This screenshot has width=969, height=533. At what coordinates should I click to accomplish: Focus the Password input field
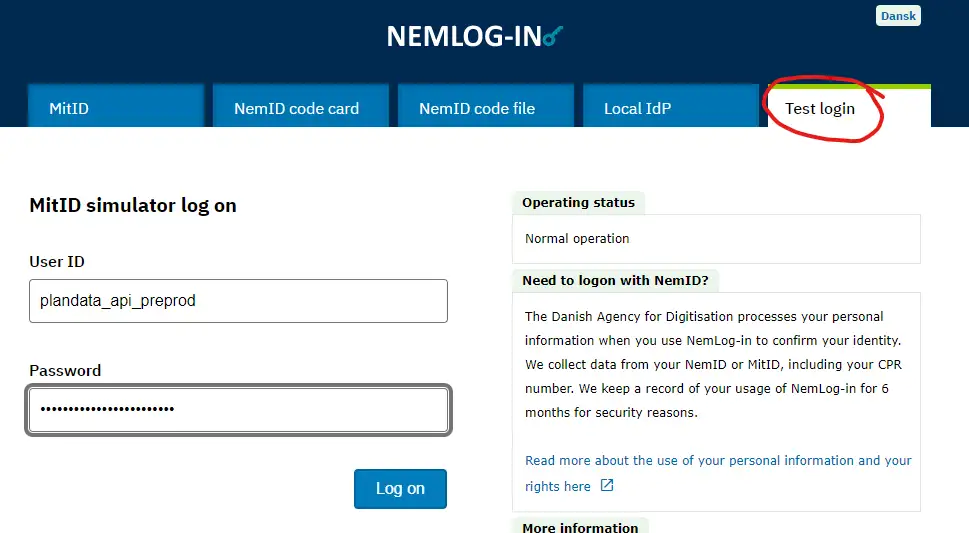[238, 410]
